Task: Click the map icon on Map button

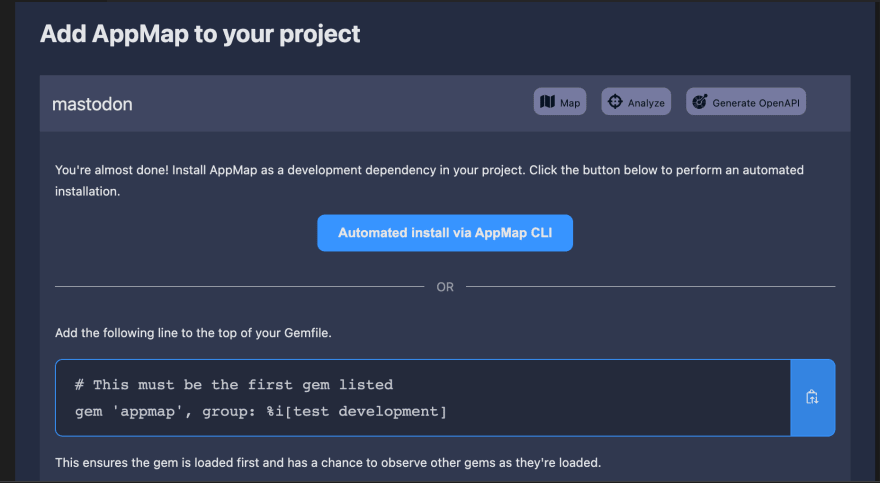Action: point(547,102)
